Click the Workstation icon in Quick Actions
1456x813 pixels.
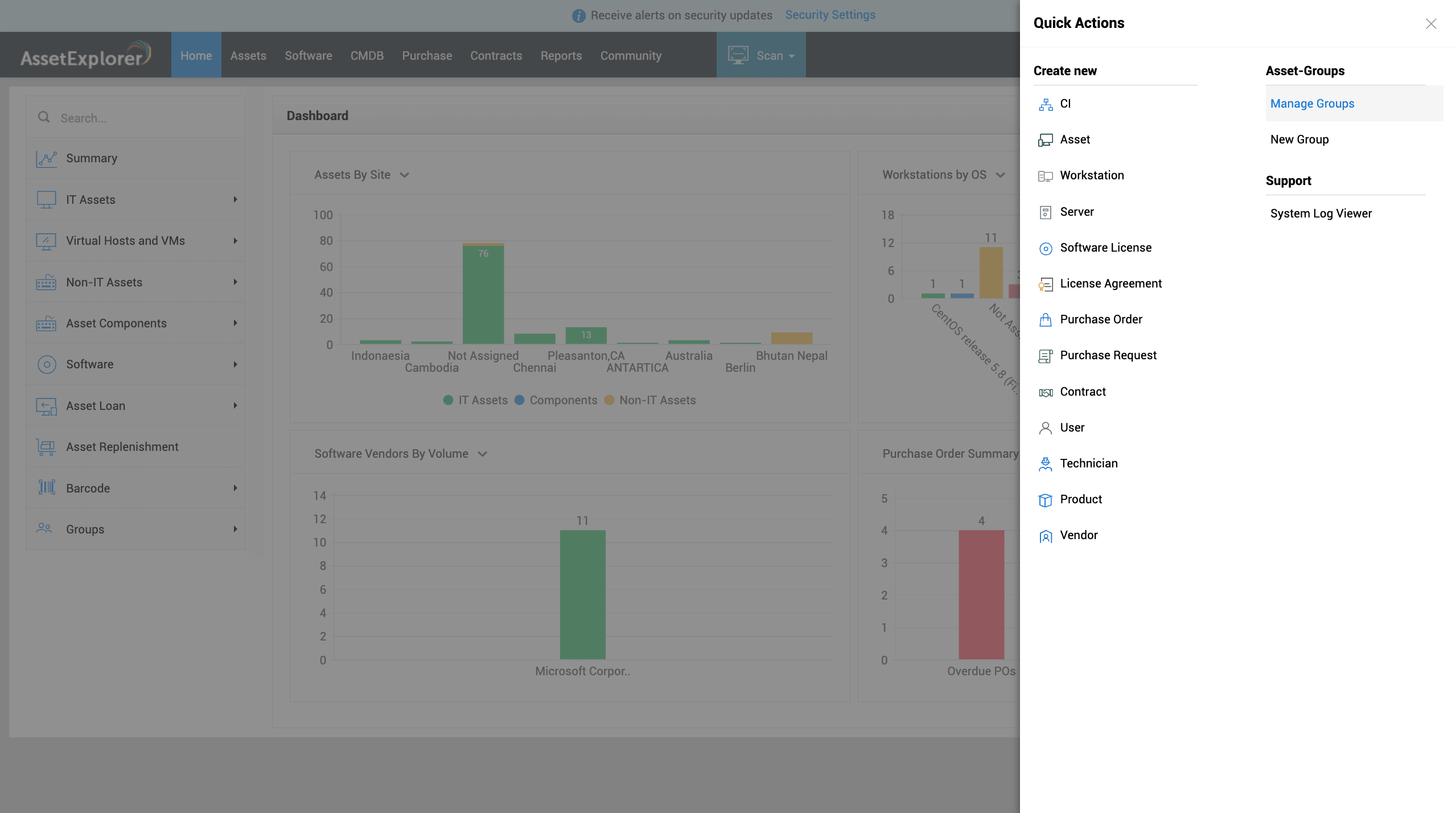coord(1046,176)
